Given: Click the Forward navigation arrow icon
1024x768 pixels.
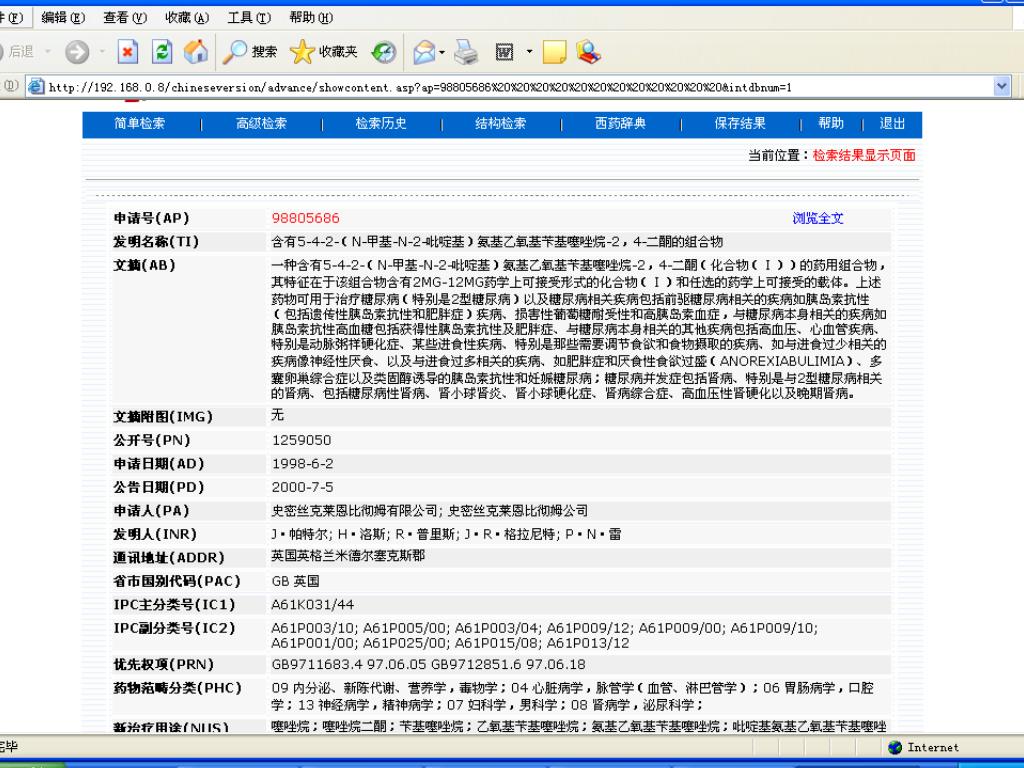Looking at the screenshot, I should (77, 52).
